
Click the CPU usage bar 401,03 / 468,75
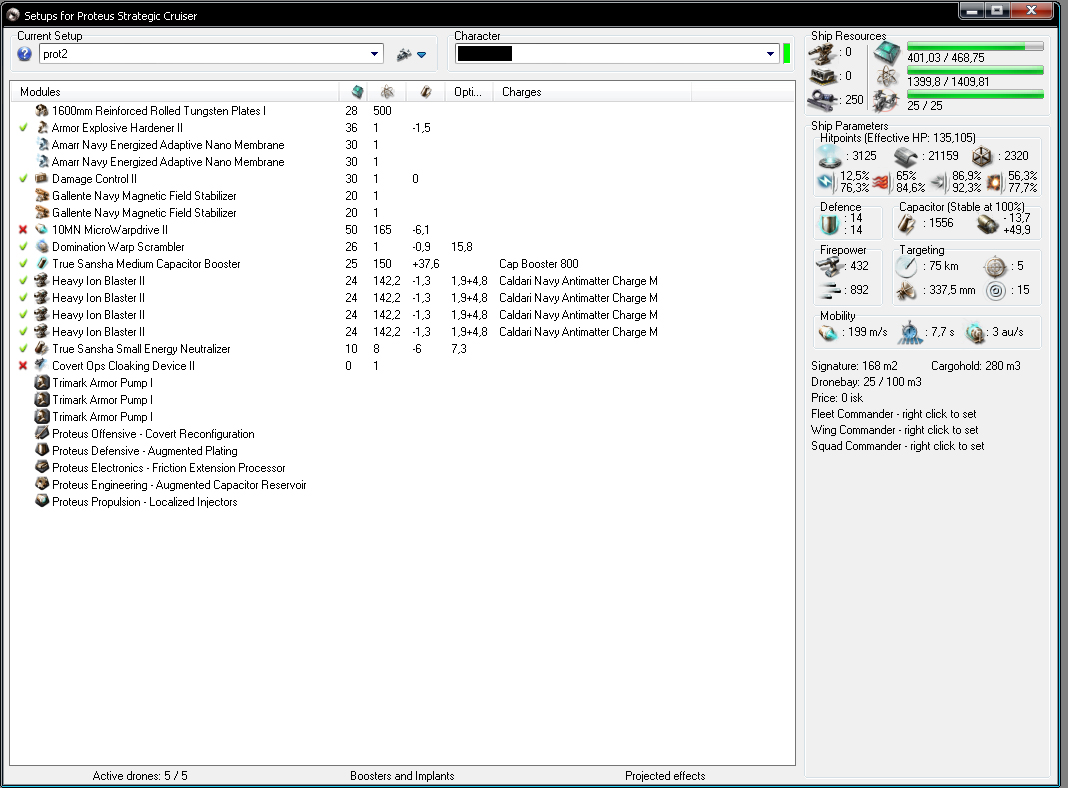(975, 46)
